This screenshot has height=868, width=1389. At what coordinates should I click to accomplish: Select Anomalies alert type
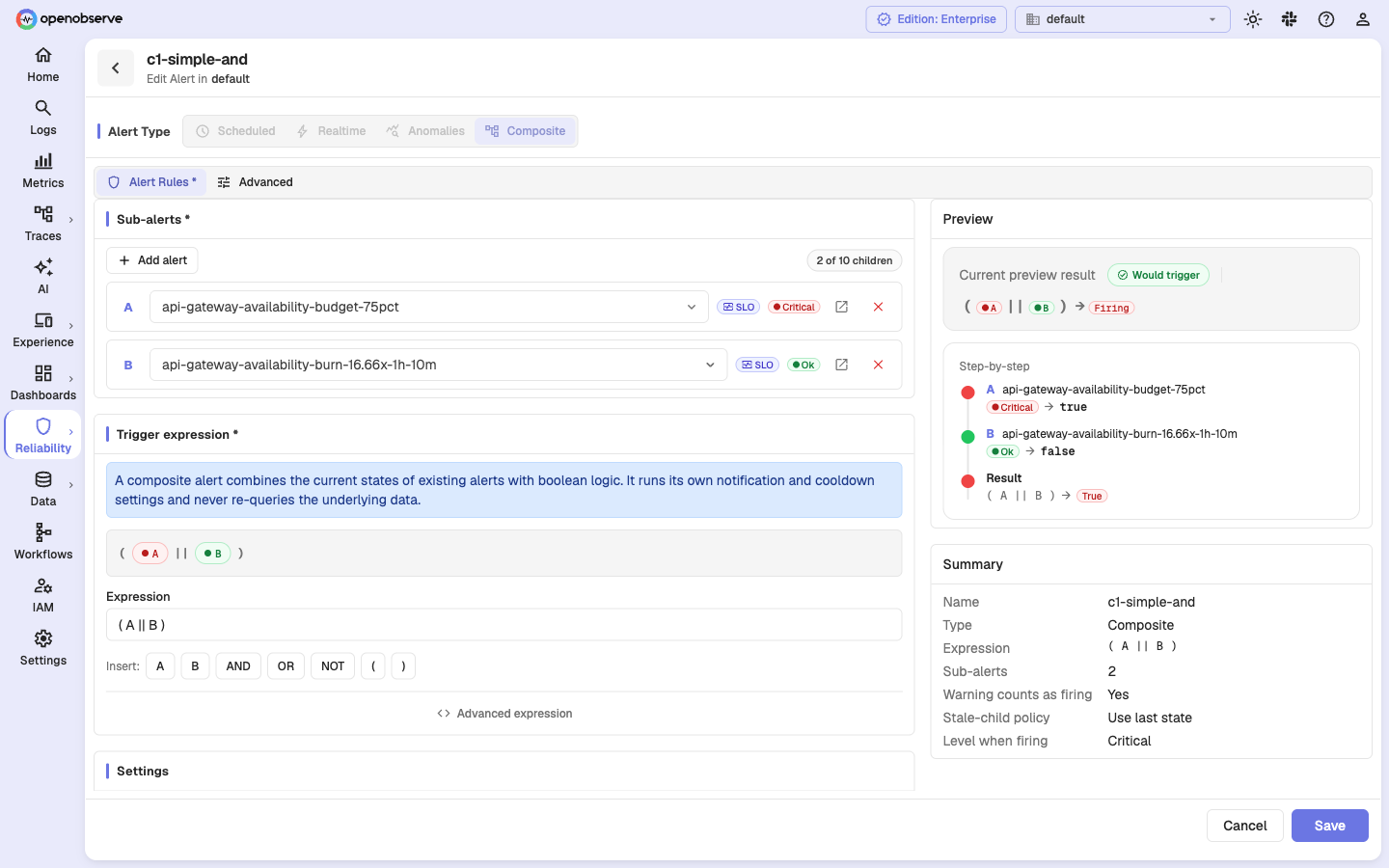(425, 131)
